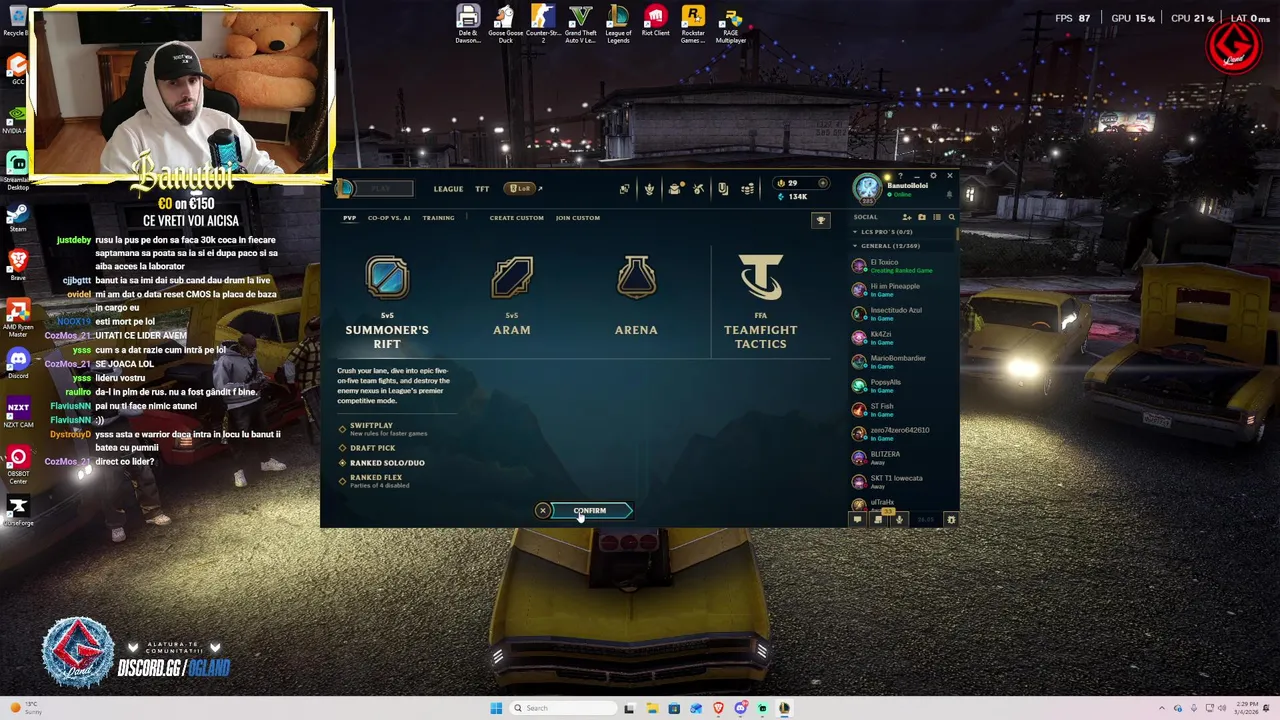Select the Draft Pick queue option

[372, 448]
